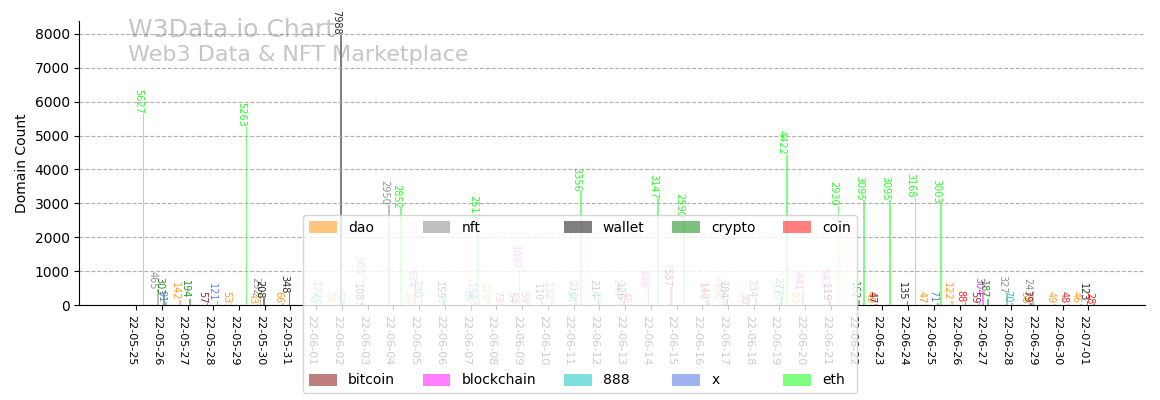
Task: Click the 5627 eth value label
Action: (139, 102)
